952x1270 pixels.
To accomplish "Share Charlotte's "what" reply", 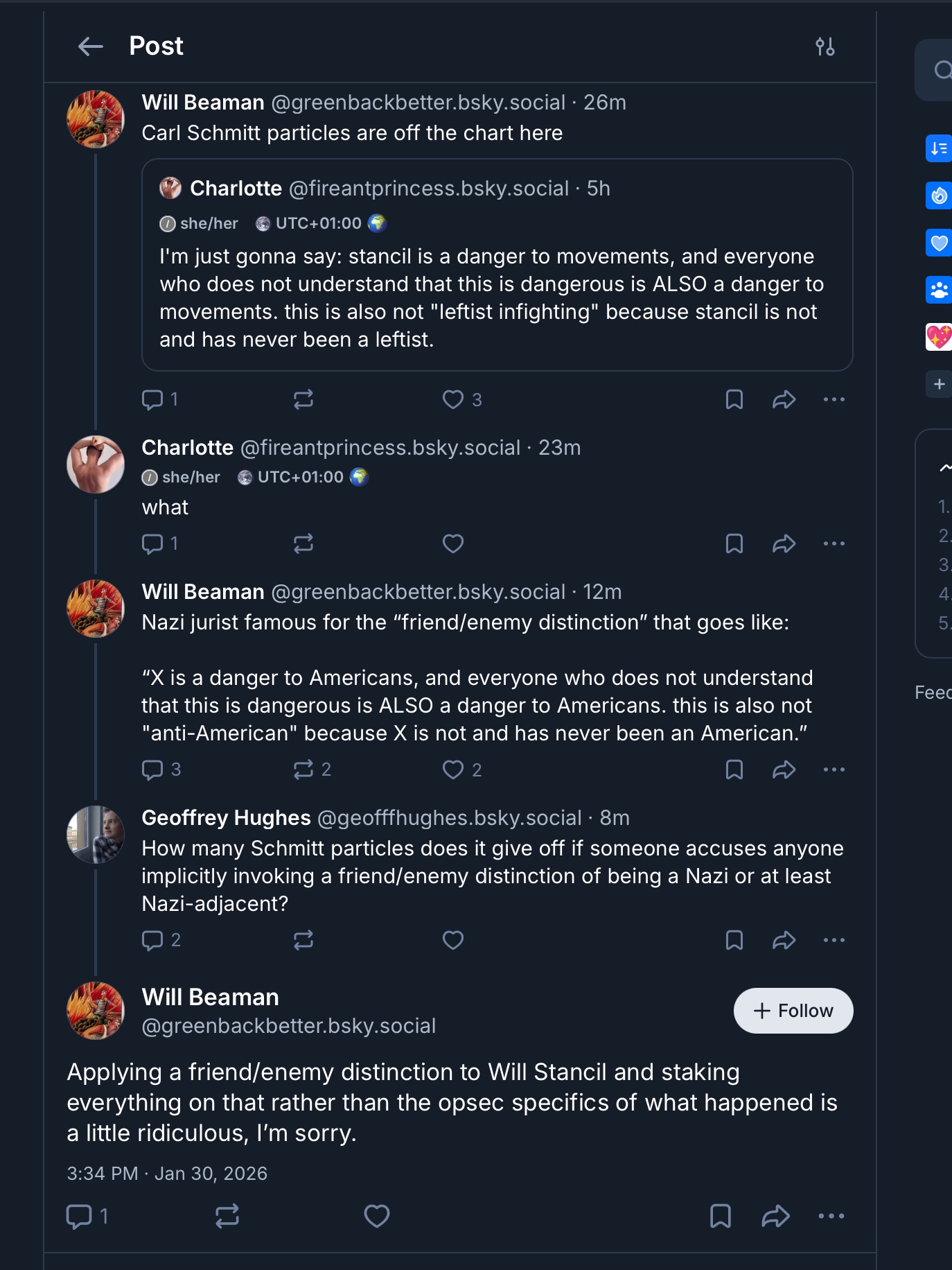I will [x=784, y=543].
